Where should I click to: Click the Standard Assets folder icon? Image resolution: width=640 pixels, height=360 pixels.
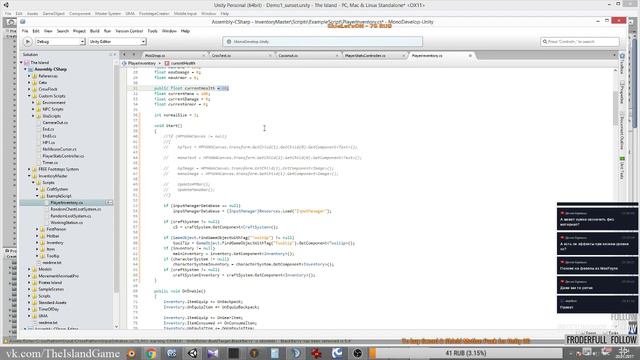(35, 303)
